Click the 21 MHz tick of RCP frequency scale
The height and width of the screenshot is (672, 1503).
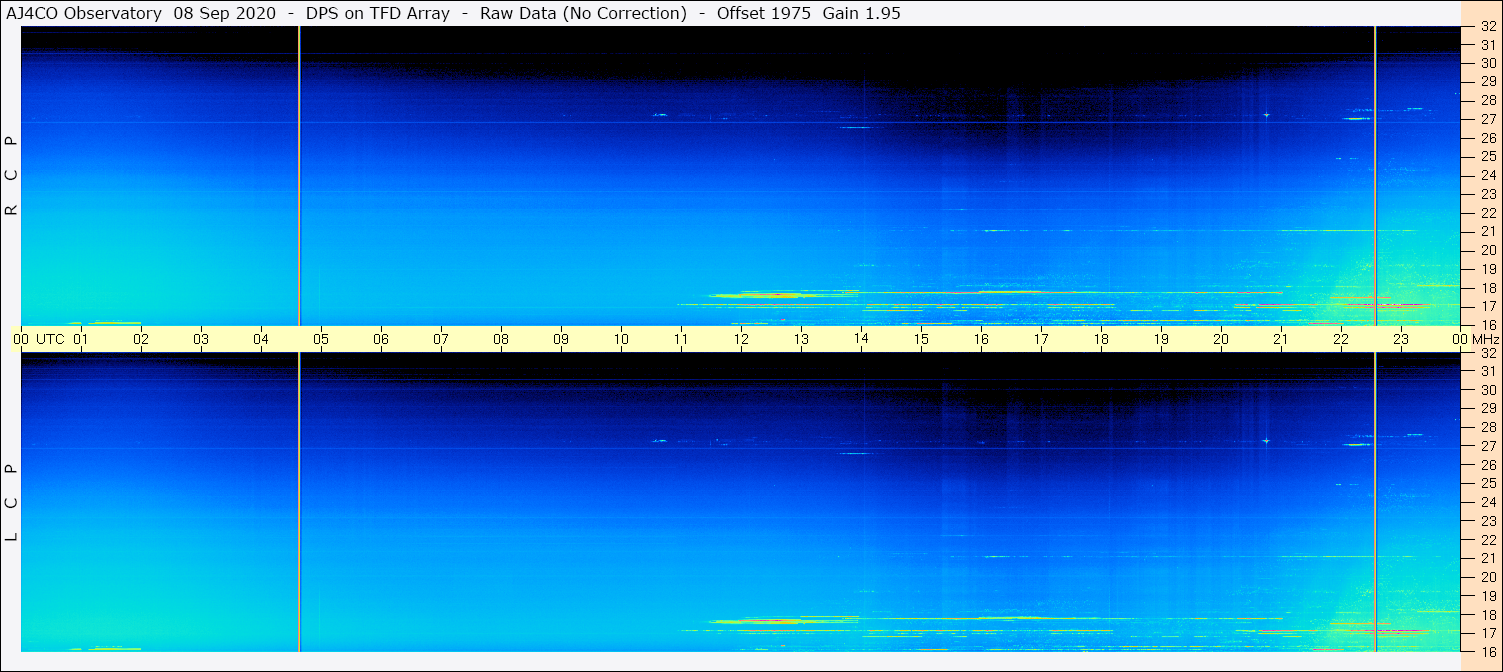click(1487, 231)
